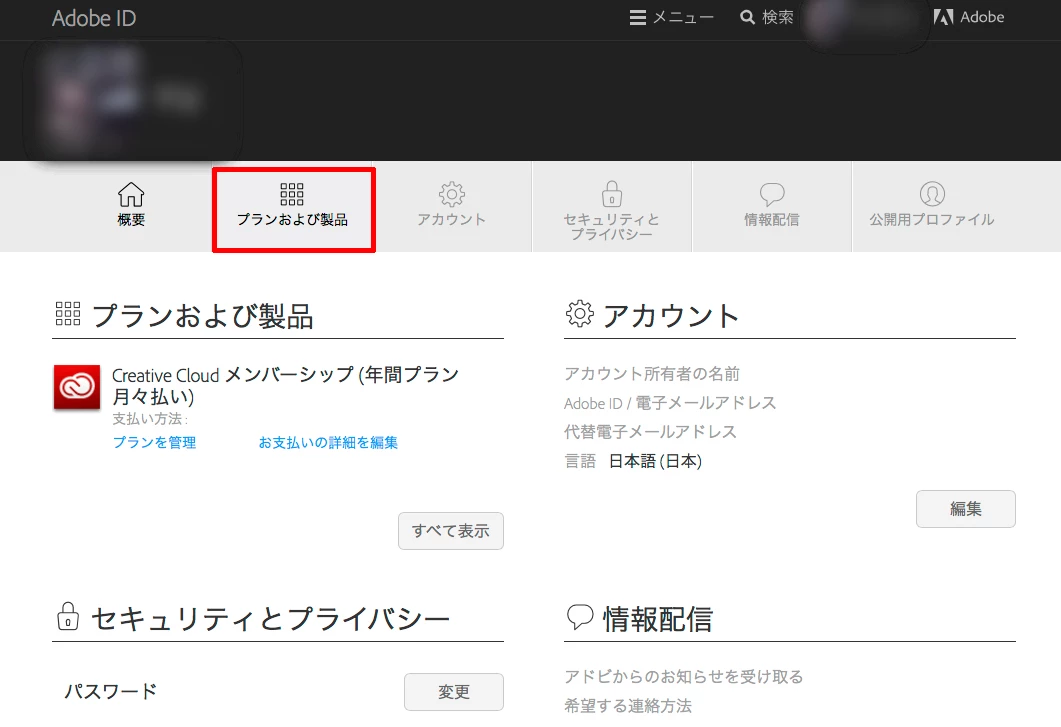Go to the 情報配信 tab

pyautogui.click(x=771, y=206)
